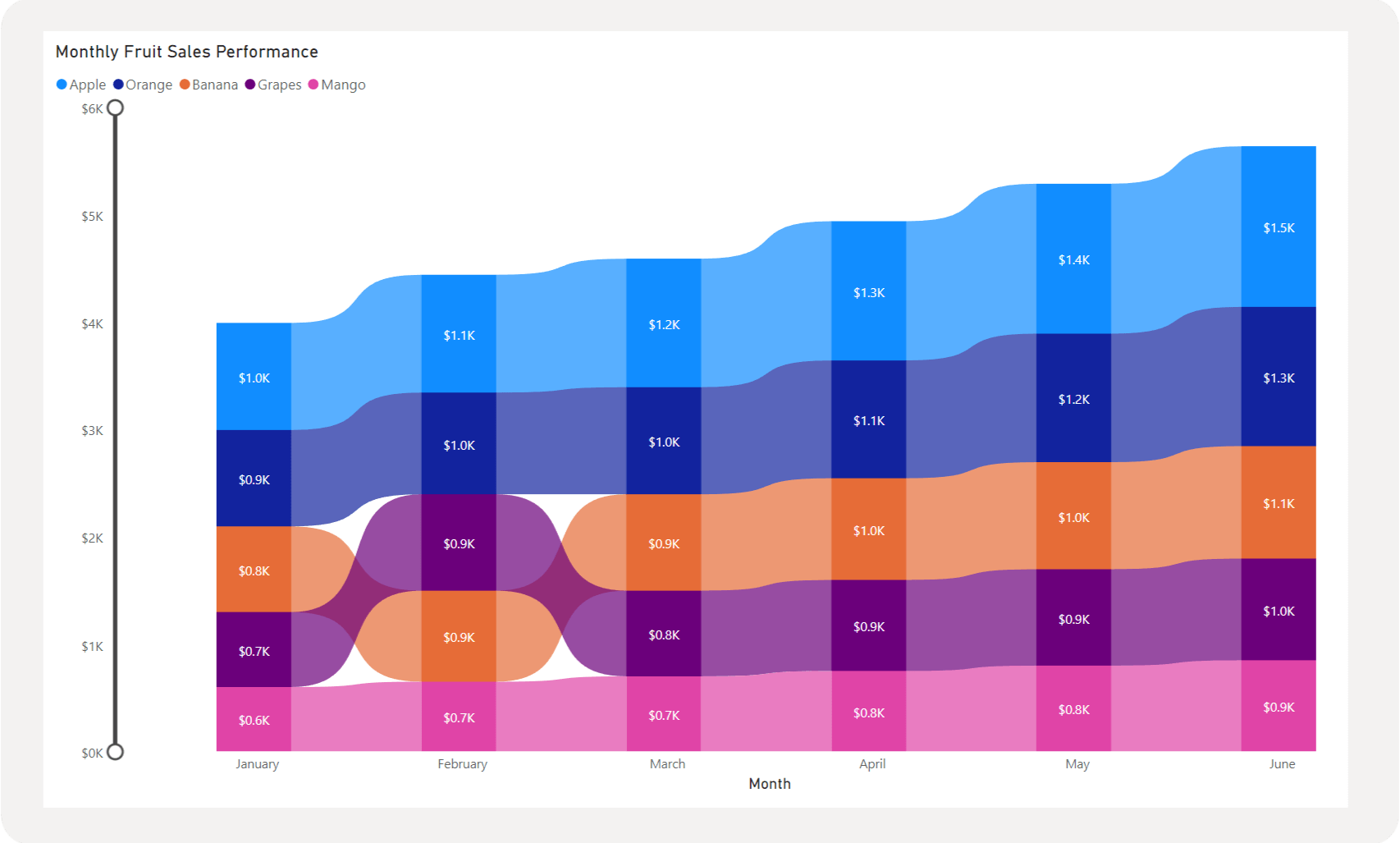Viewport: 1400px width, 843px height.
Task: Click the Apple legend color dot
Action: click(x=61, y=84)
